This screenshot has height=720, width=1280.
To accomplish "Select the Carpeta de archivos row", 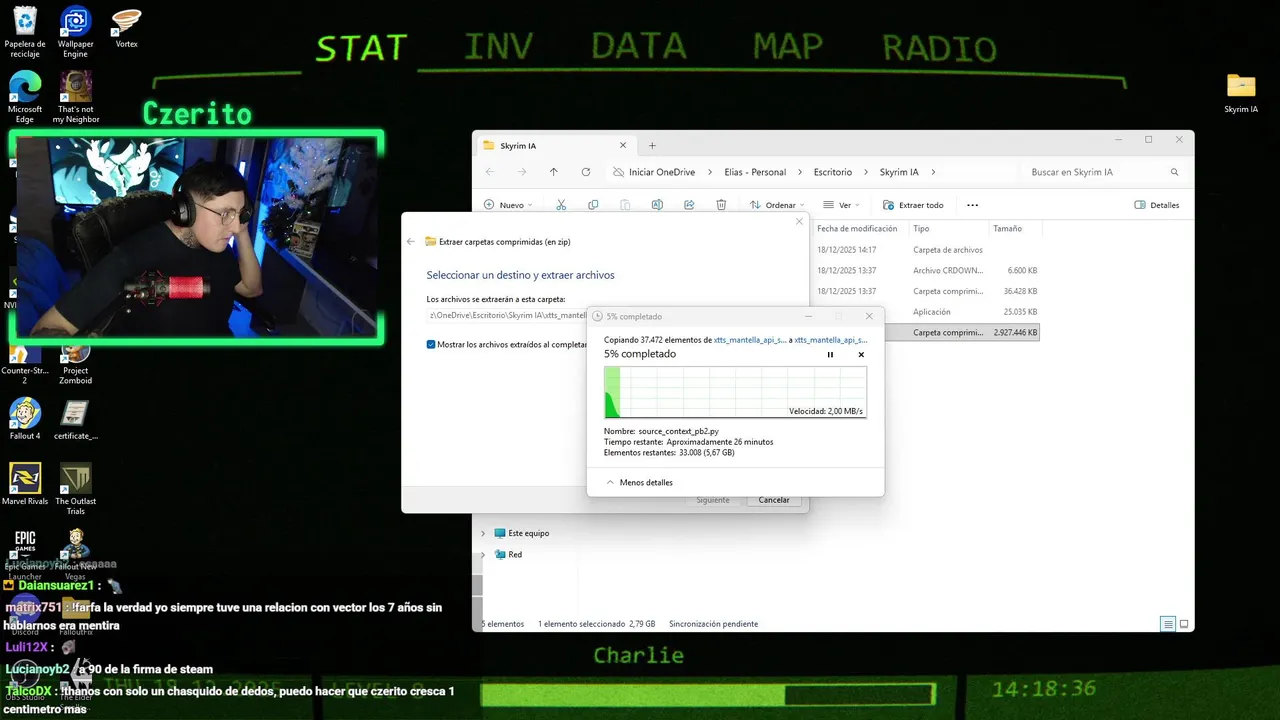I will 928,250.
